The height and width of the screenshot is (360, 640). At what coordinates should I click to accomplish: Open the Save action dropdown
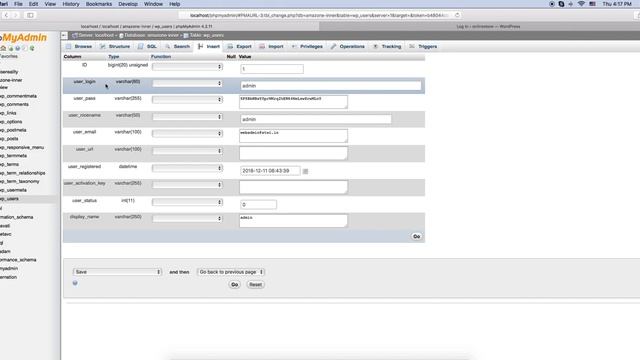pyautogui.click(x=118, y=272)
